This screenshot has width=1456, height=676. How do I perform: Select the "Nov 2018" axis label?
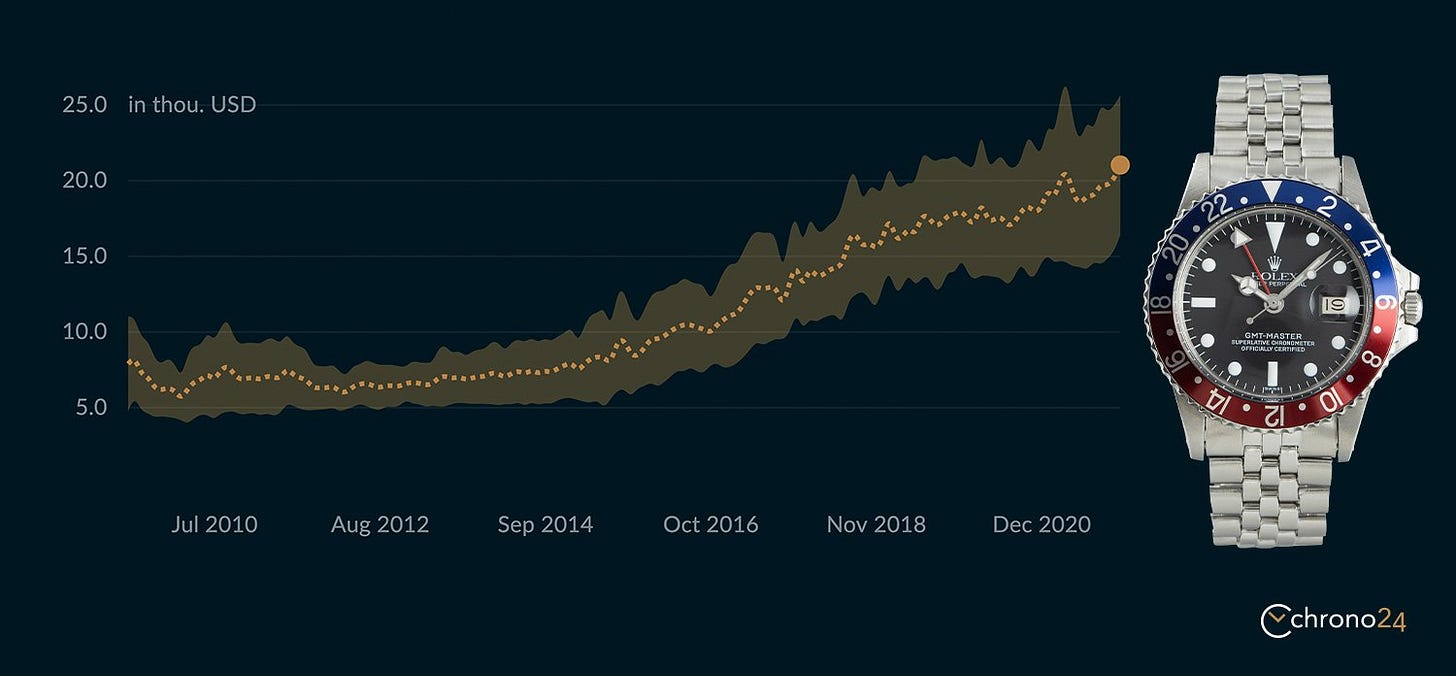pyautogui.click(x=876, y=524)
